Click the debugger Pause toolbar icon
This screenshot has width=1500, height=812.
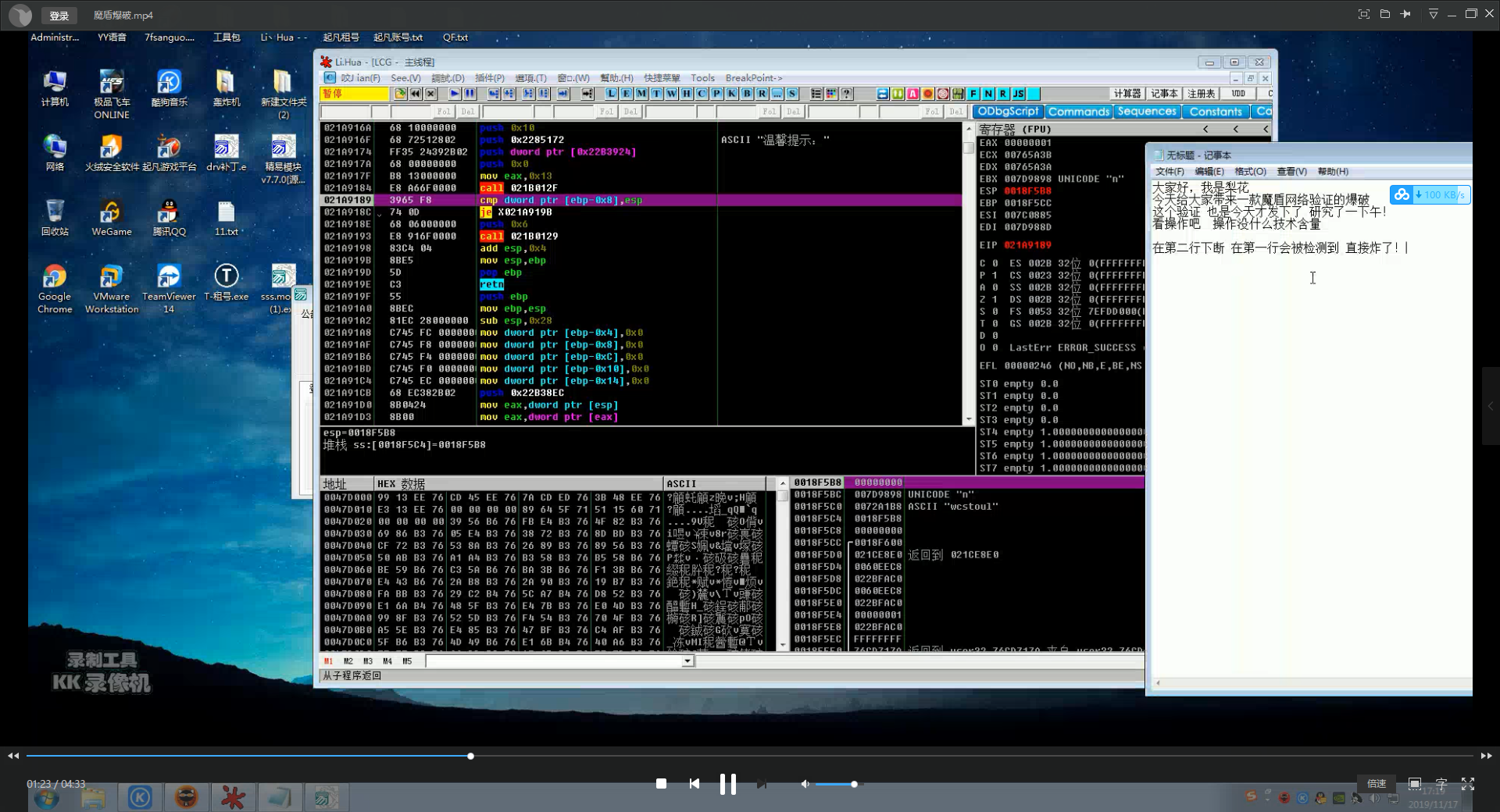[x=470, y=94]
